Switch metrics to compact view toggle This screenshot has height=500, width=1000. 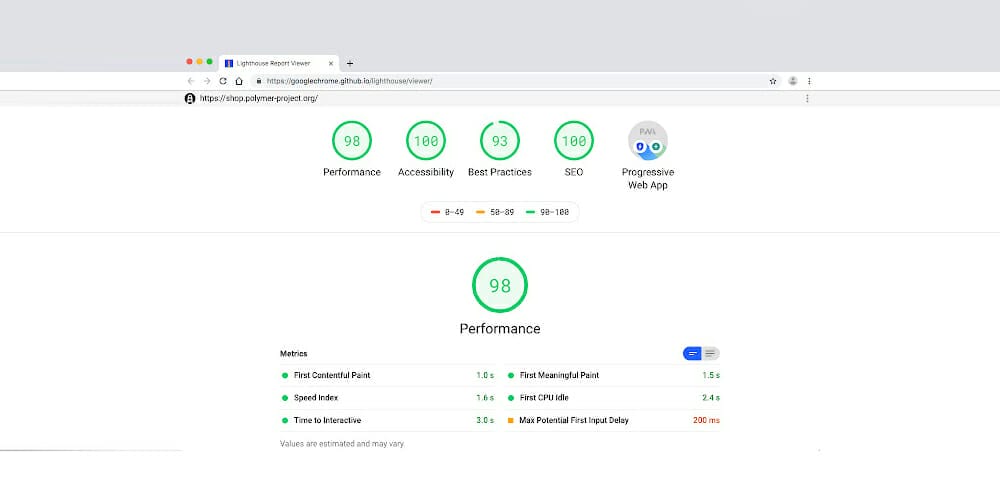point(692,353)
